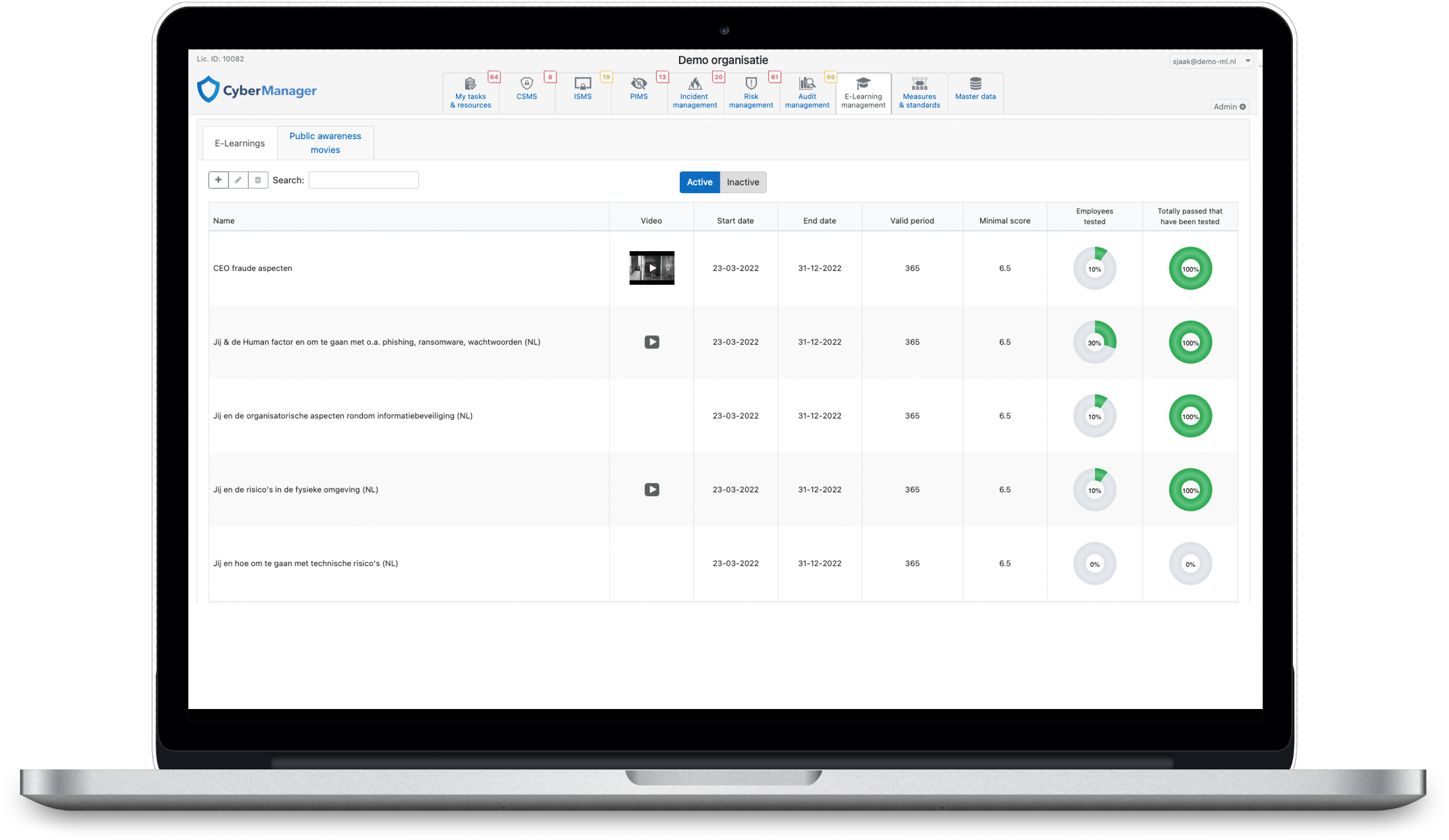
Task: Switch to Public awareness movies tab
Action: (x=325, y=142)
